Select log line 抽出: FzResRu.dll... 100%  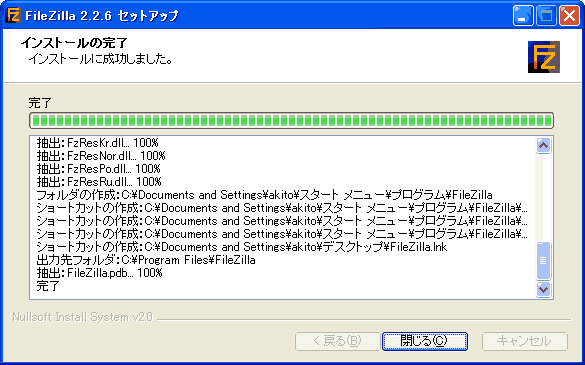tap(99, 182)
